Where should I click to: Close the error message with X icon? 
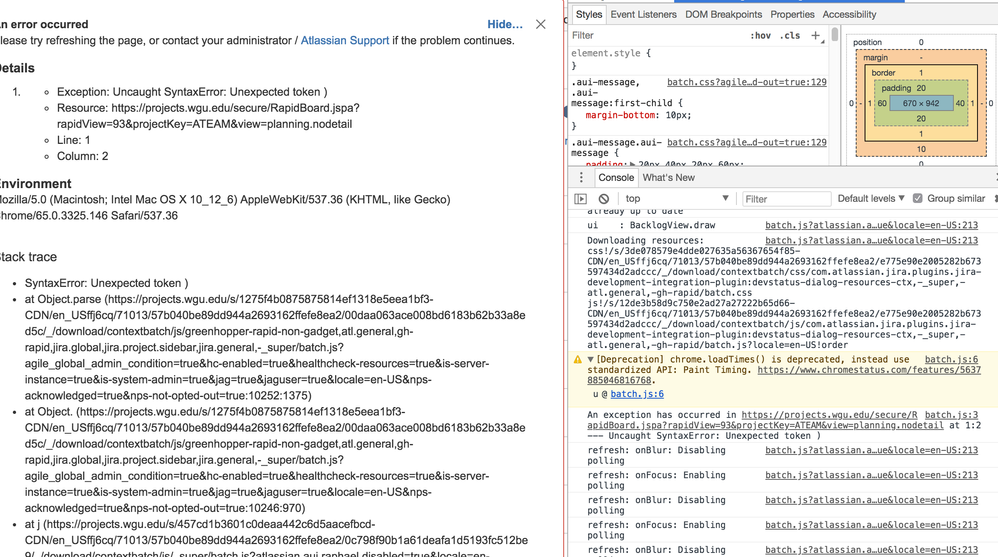(540, 24)
